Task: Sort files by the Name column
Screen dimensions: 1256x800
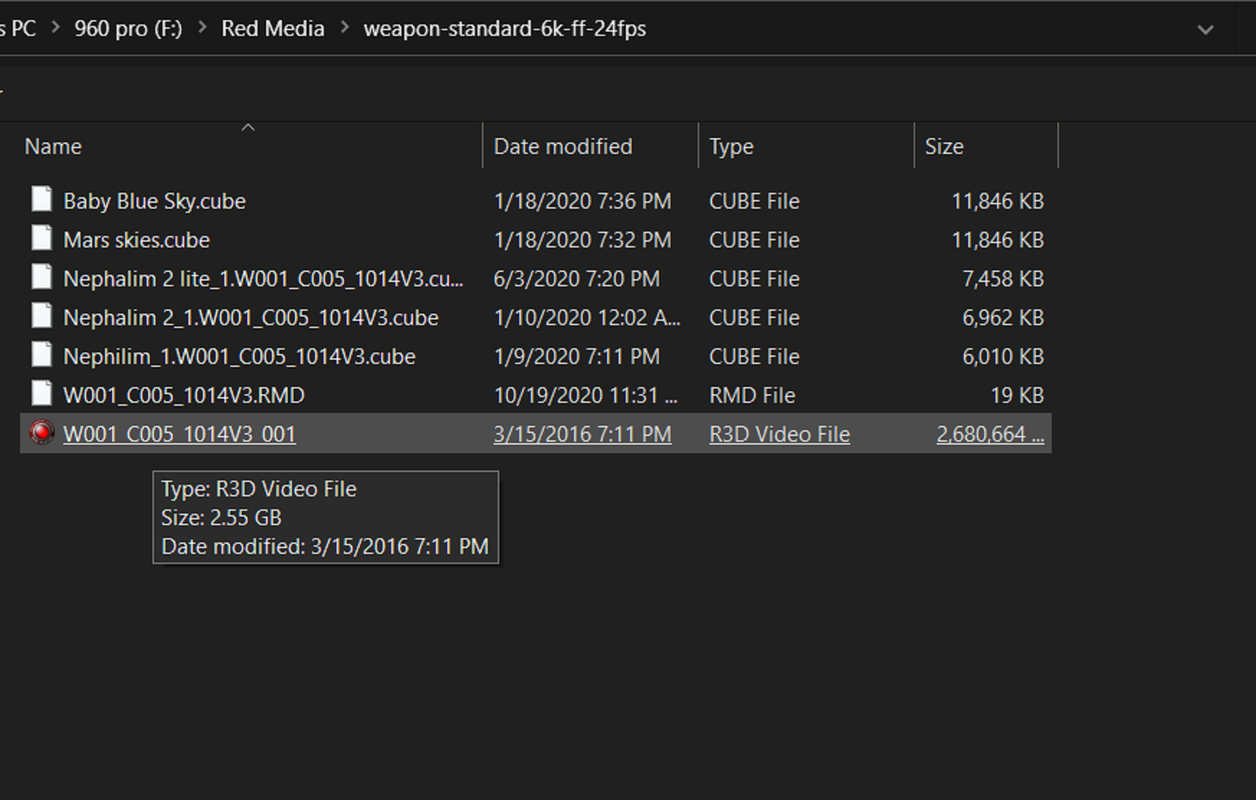Action: [x=53, y=146]
